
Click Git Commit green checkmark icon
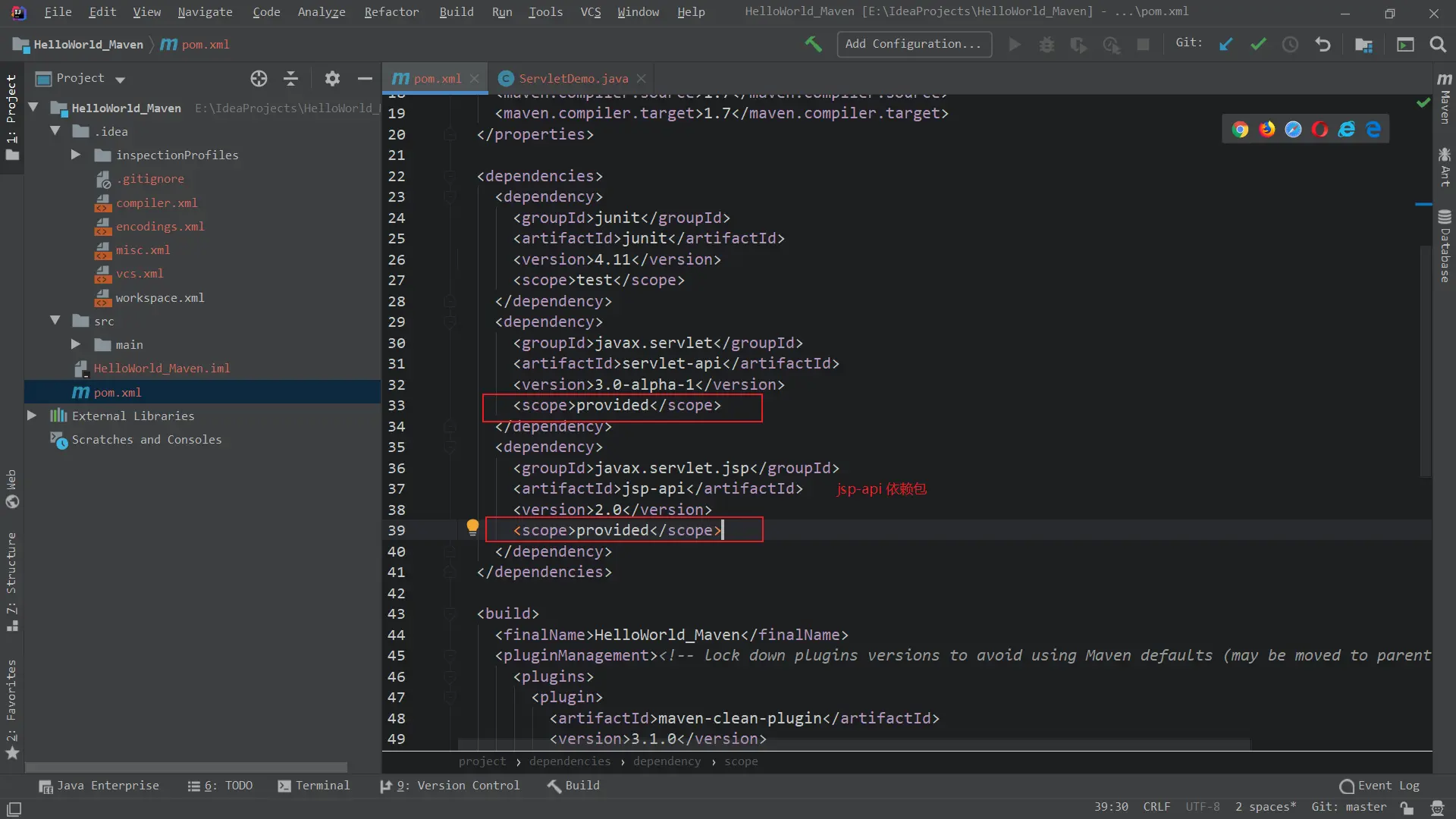pyautogui.click(x=1258, y=45)
